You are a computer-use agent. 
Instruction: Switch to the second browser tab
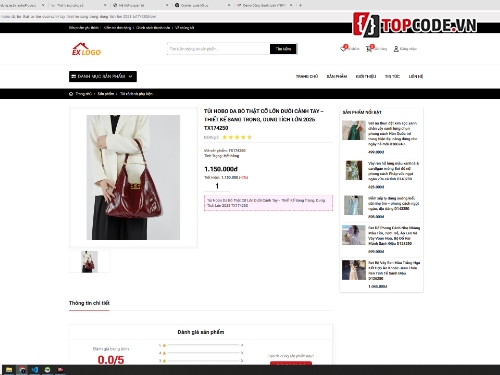(78, 5)
